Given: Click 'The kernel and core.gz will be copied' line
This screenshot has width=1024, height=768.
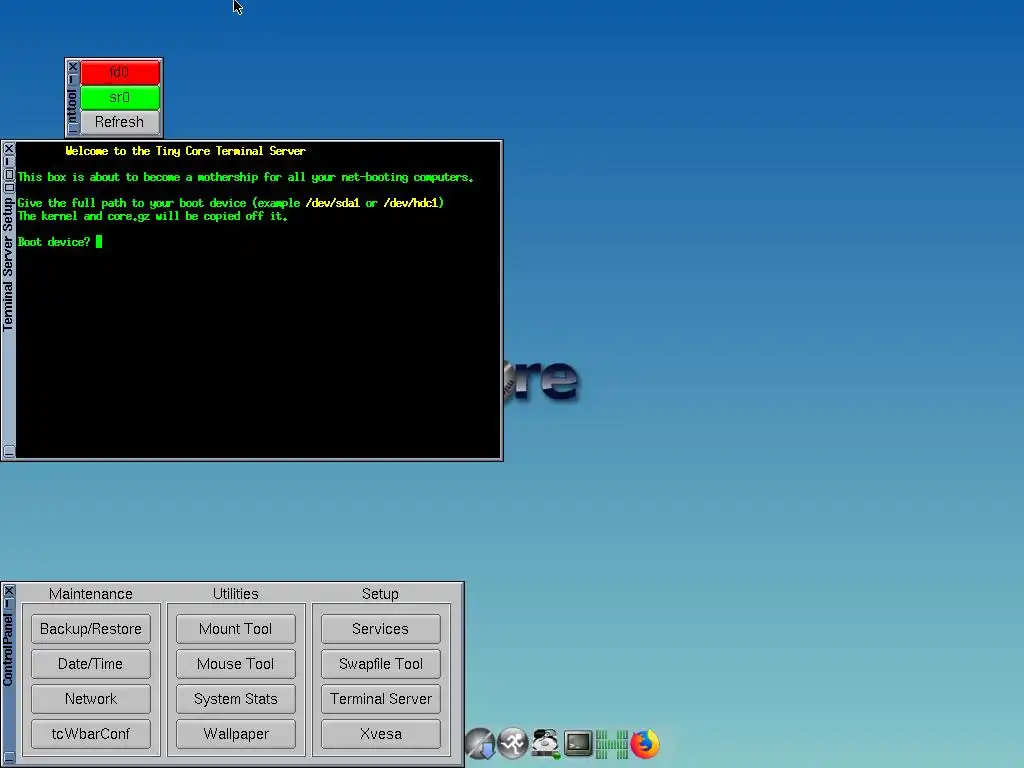Looking at the screenshot, I should click(x=153, y=216).
